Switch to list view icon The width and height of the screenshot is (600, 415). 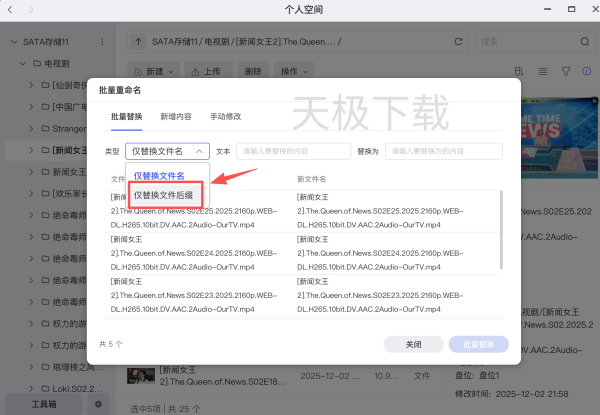pyautogui.click(x=544, y=72)
